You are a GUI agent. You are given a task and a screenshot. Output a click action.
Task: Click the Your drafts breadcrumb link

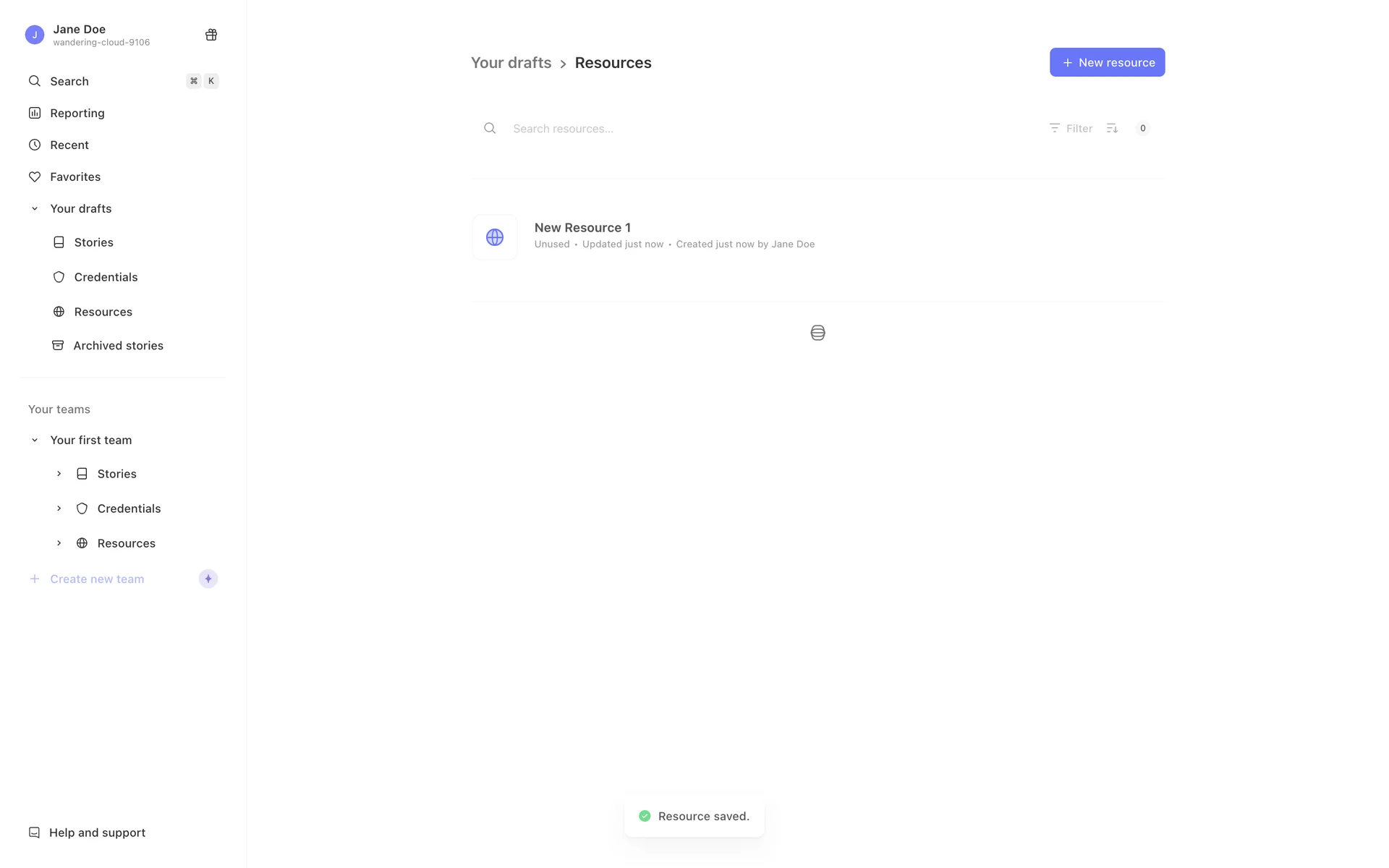tap(511, 63)
